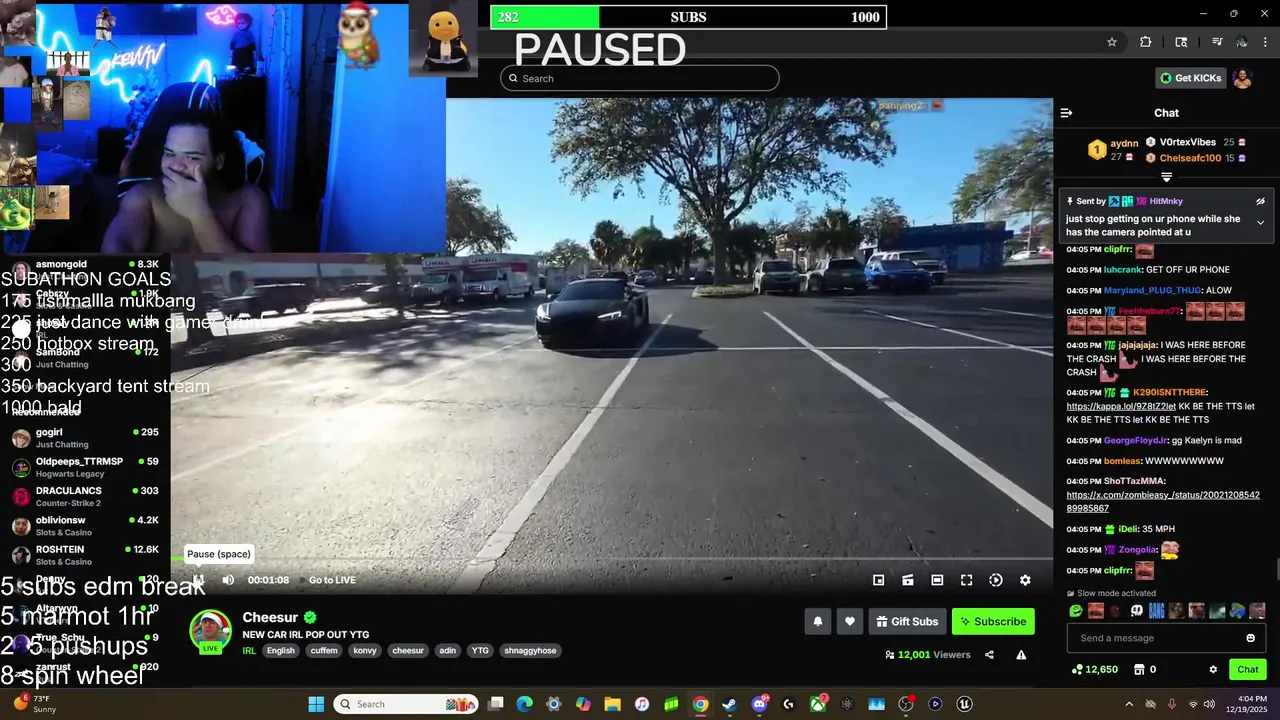The width and height of the screenshot is (1280, 720).
Task: Follow Cheesur with the heart button
Action: (x=850, y=621)
